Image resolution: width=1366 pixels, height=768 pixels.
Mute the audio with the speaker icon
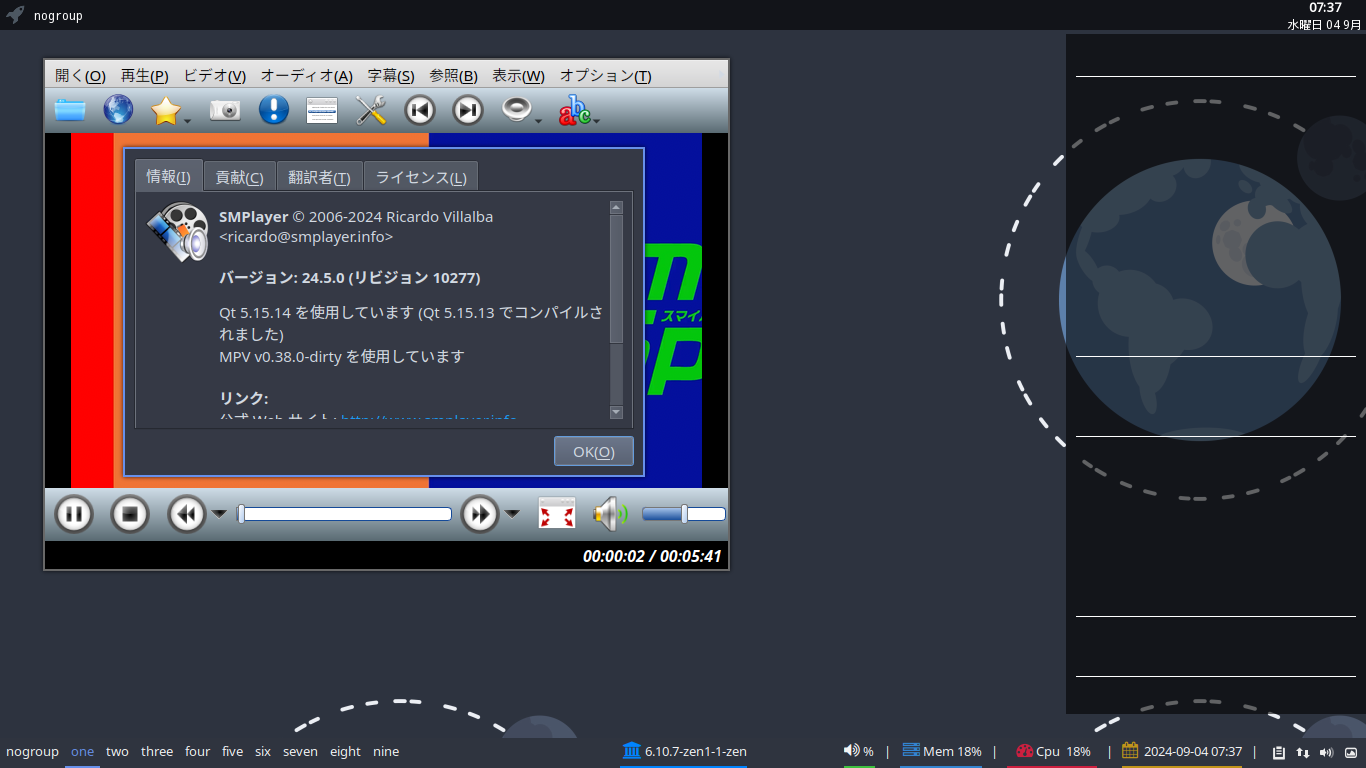point(610,515)
